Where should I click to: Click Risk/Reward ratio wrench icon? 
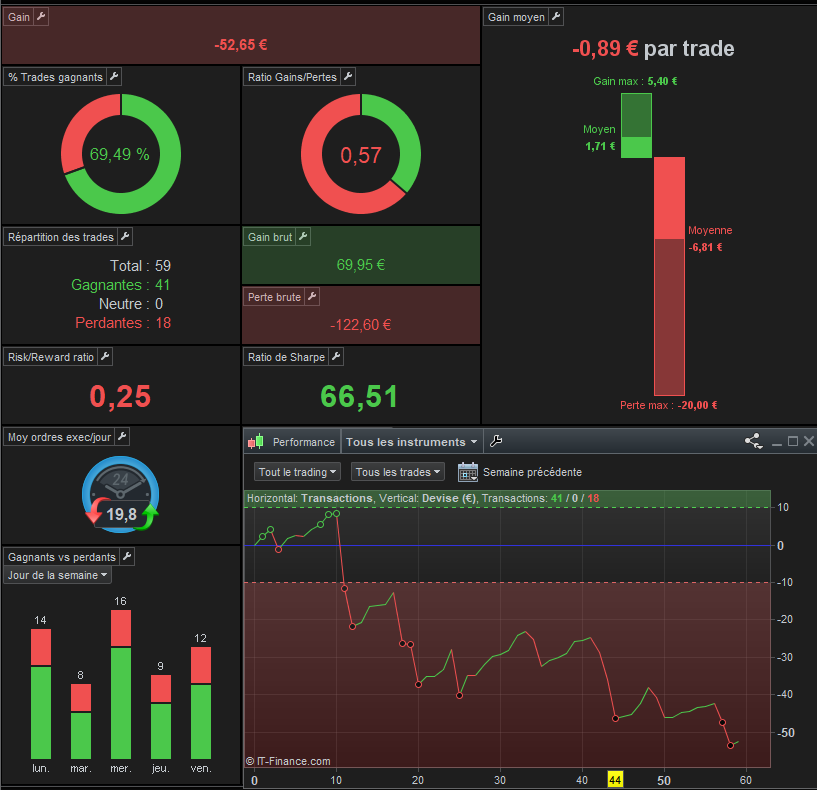(105, 356)
